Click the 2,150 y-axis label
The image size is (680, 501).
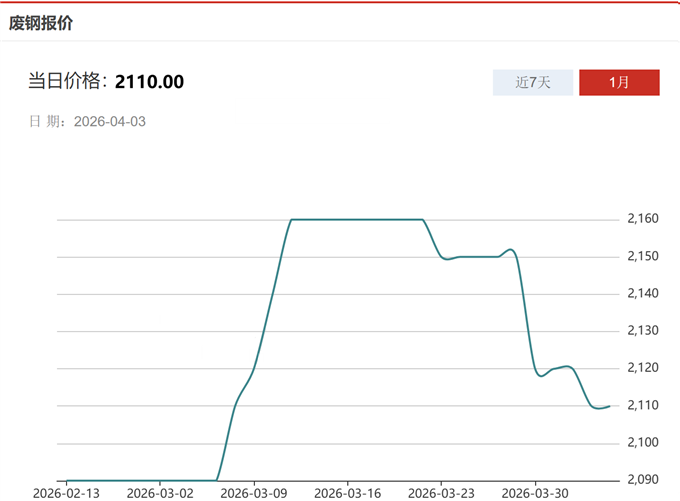(x=643, y=257)
